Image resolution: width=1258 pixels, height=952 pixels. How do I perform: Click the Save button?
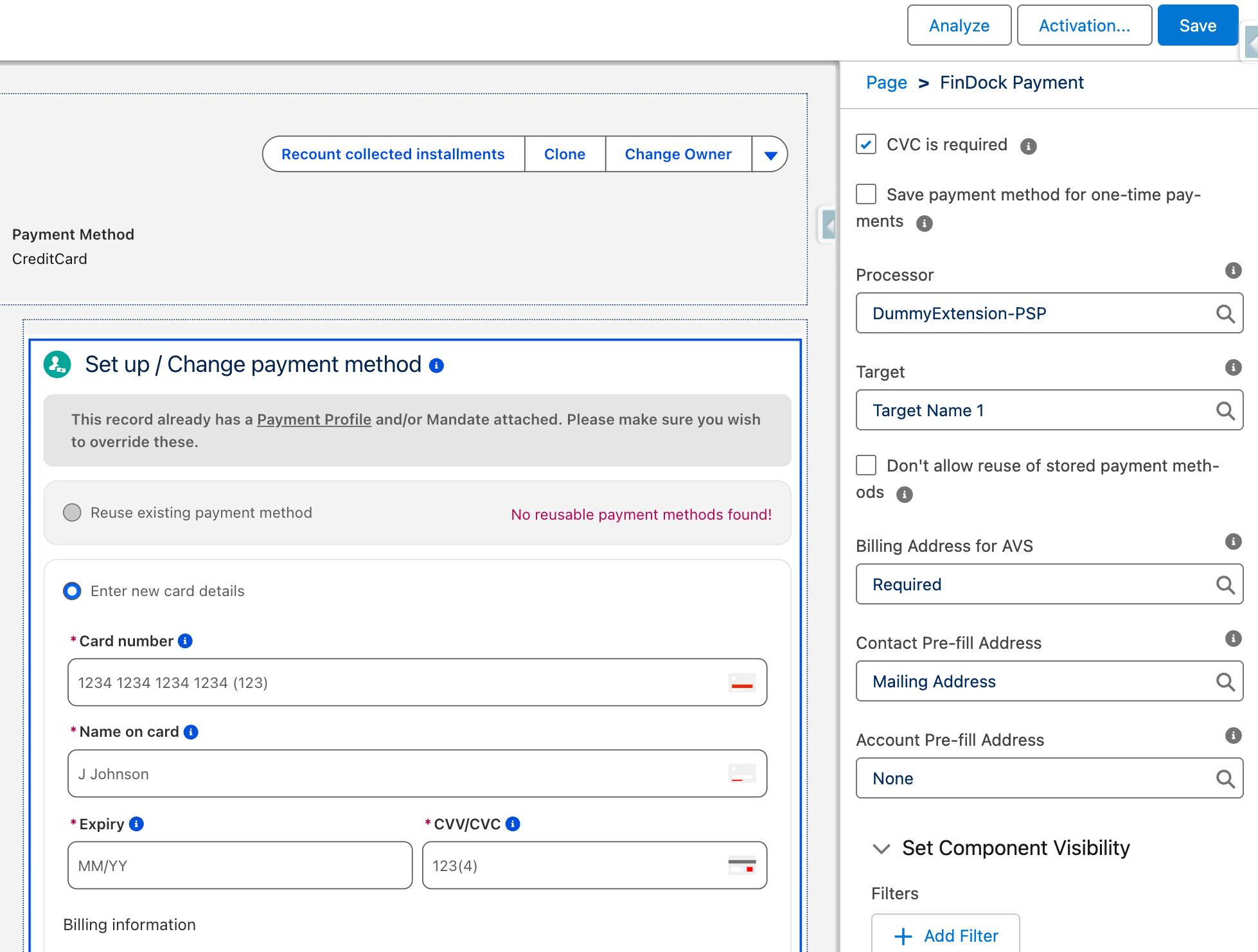pos(1197,25)
